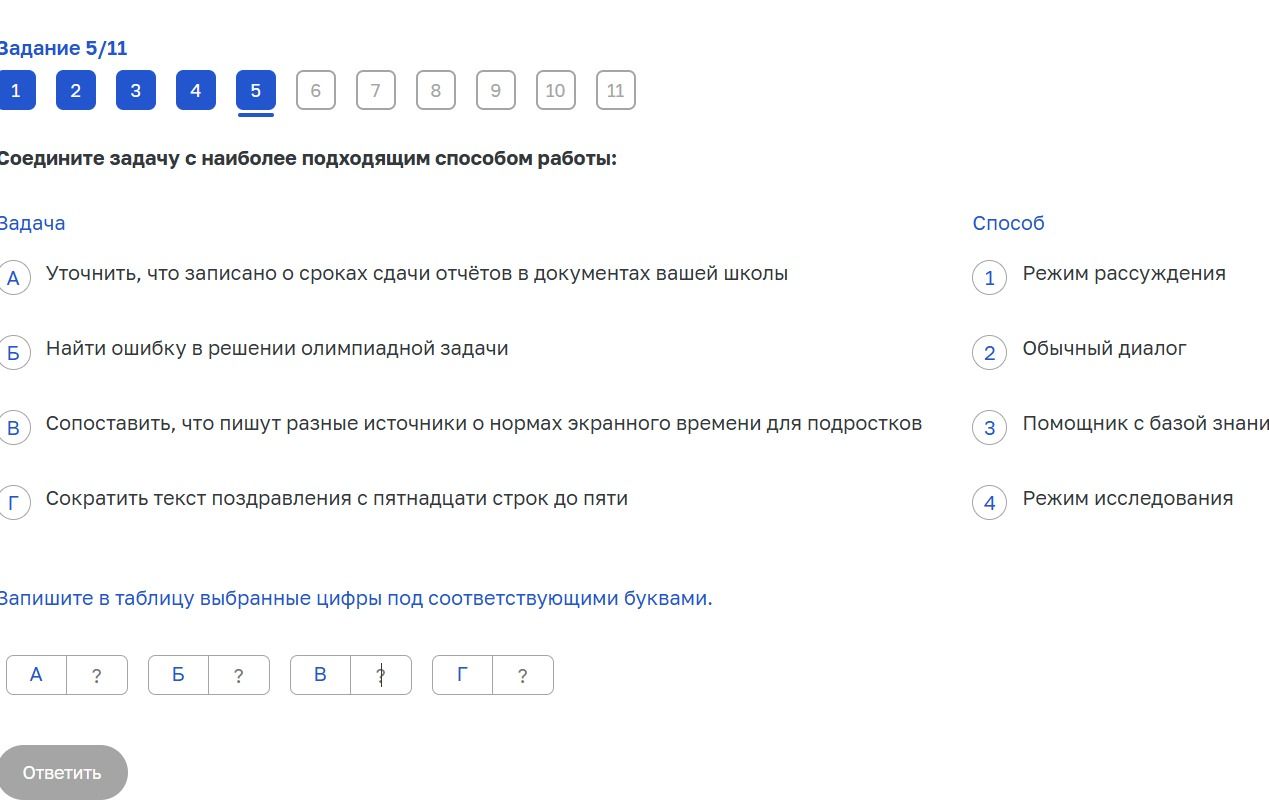Click the 'Задача' column header
The width and height of the screenshot is (1269, 801).
tap(32, 223)
